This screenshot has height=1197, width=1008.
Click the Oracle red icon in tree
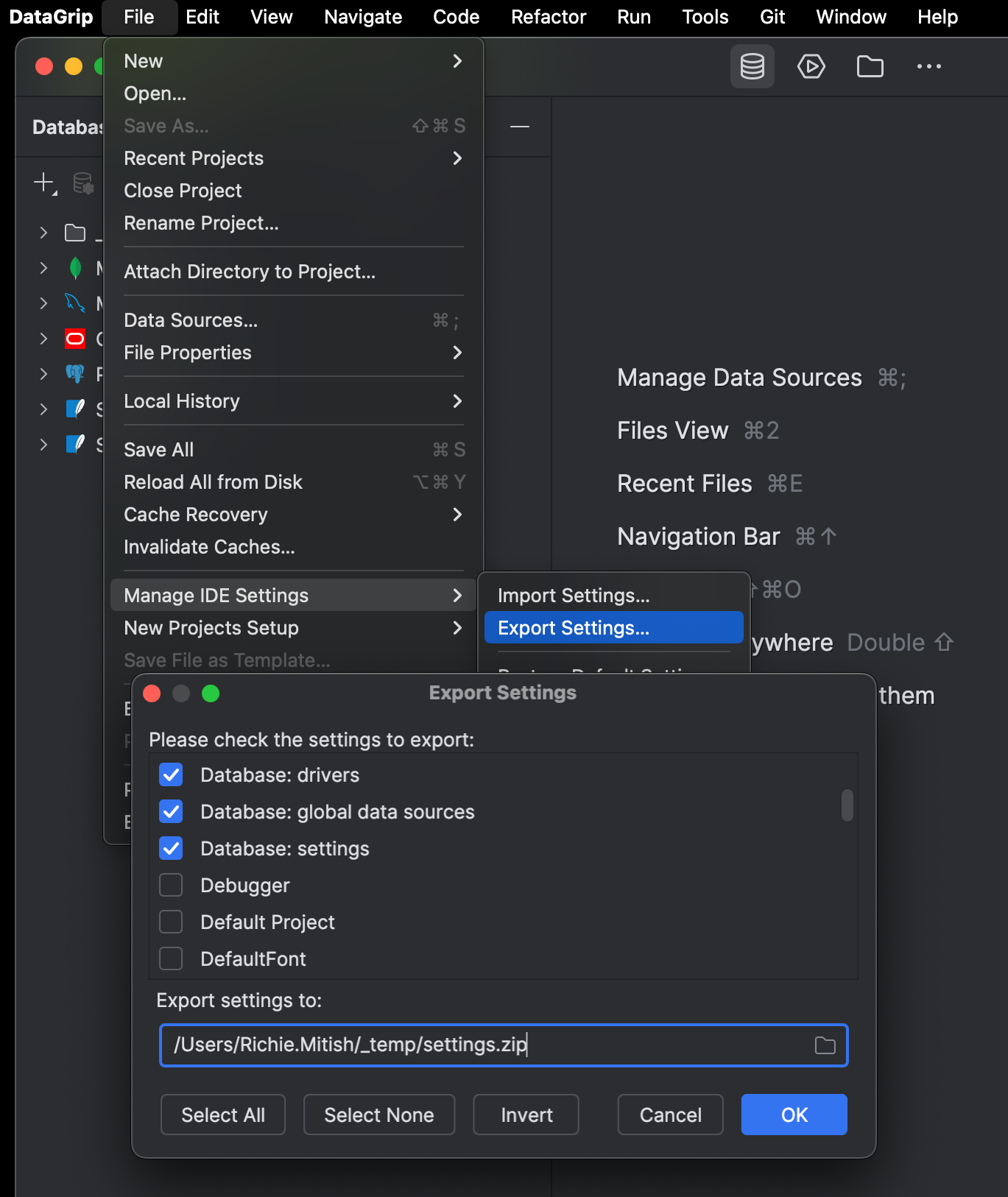(75, 339)
